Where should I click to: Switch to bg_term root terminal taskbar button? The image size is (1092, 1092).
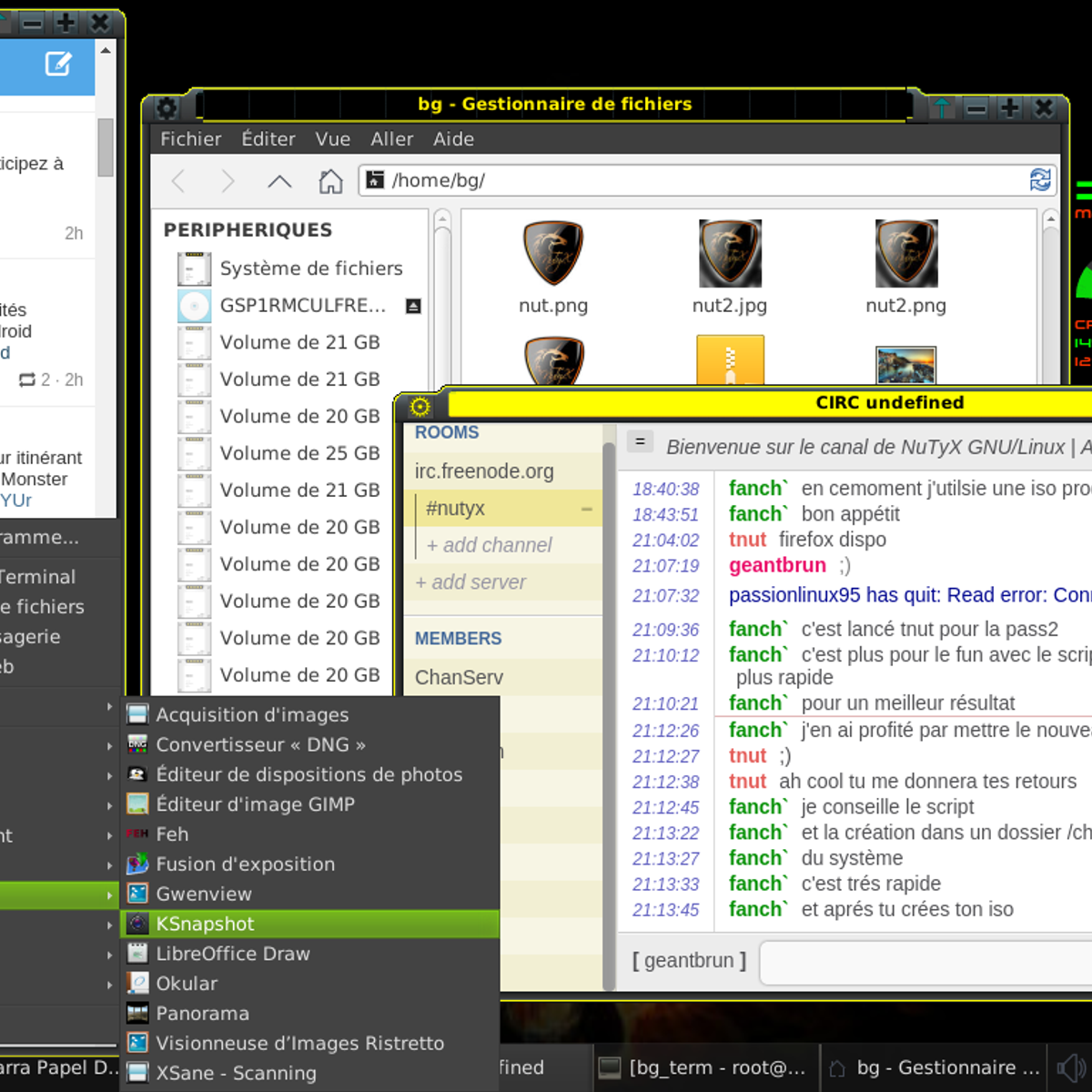click(705, 1067)
